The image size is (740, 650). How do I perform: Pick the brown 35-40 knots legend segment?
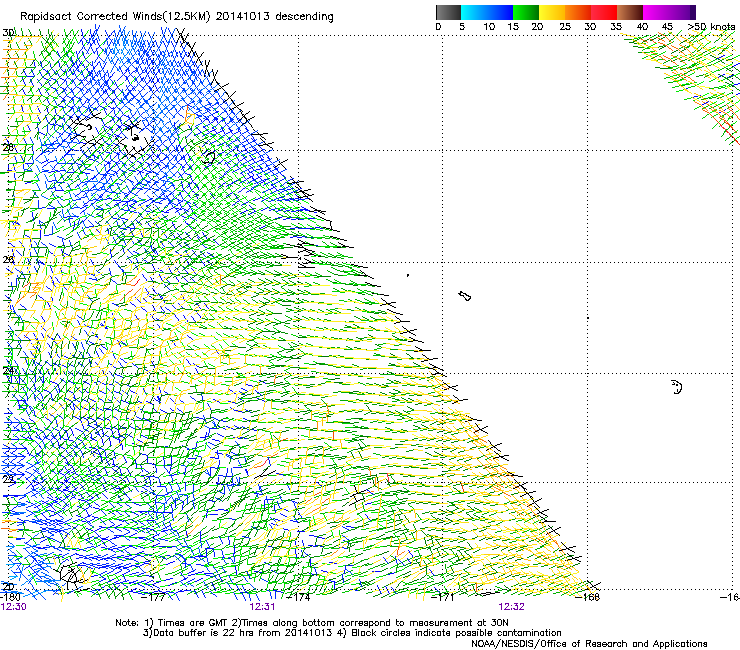point(630,12)
